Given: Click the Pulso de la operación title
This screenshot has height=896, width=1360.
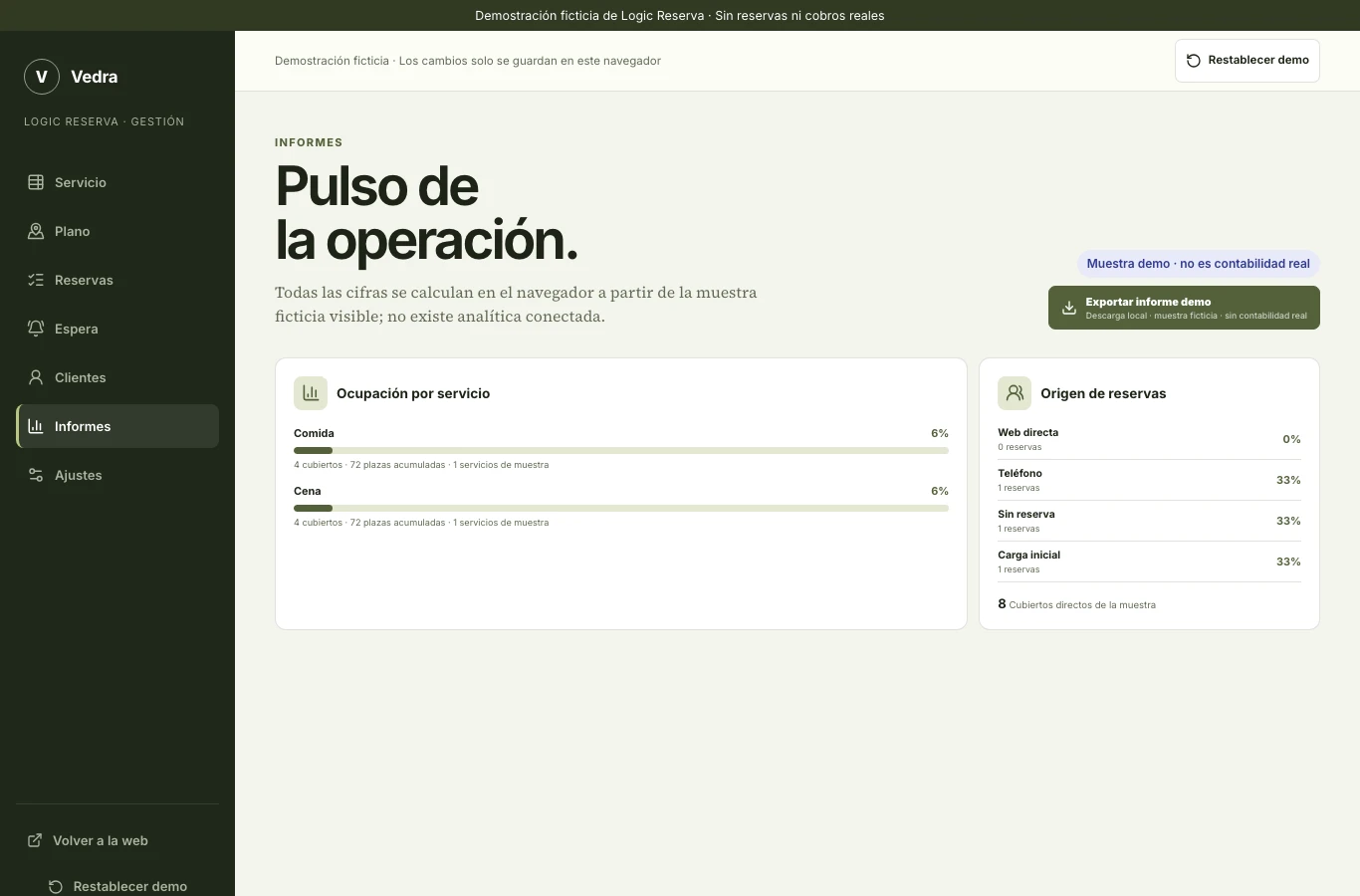Looking at the screenshot, I should [426, 213].
